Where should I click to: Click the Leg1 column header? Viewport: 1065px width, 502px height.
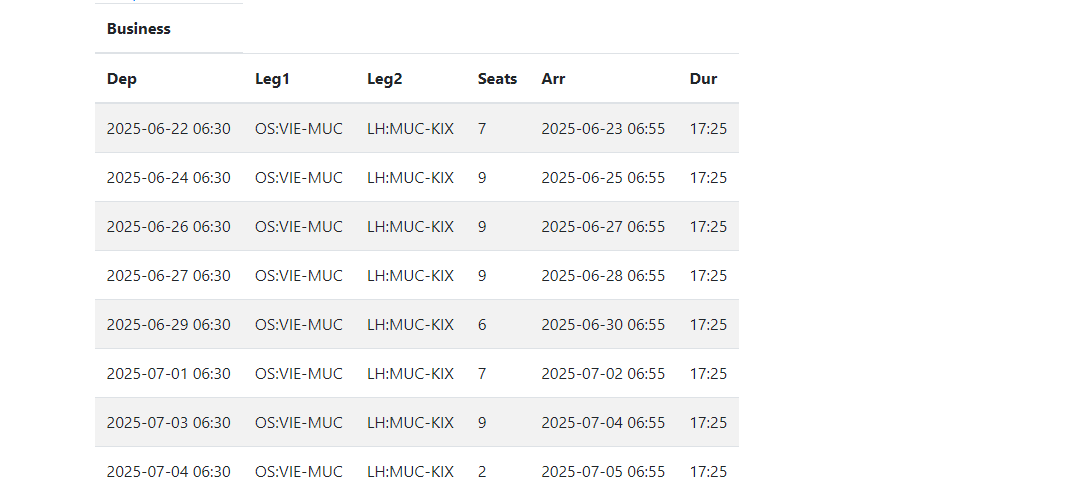(x=272, y=79)
